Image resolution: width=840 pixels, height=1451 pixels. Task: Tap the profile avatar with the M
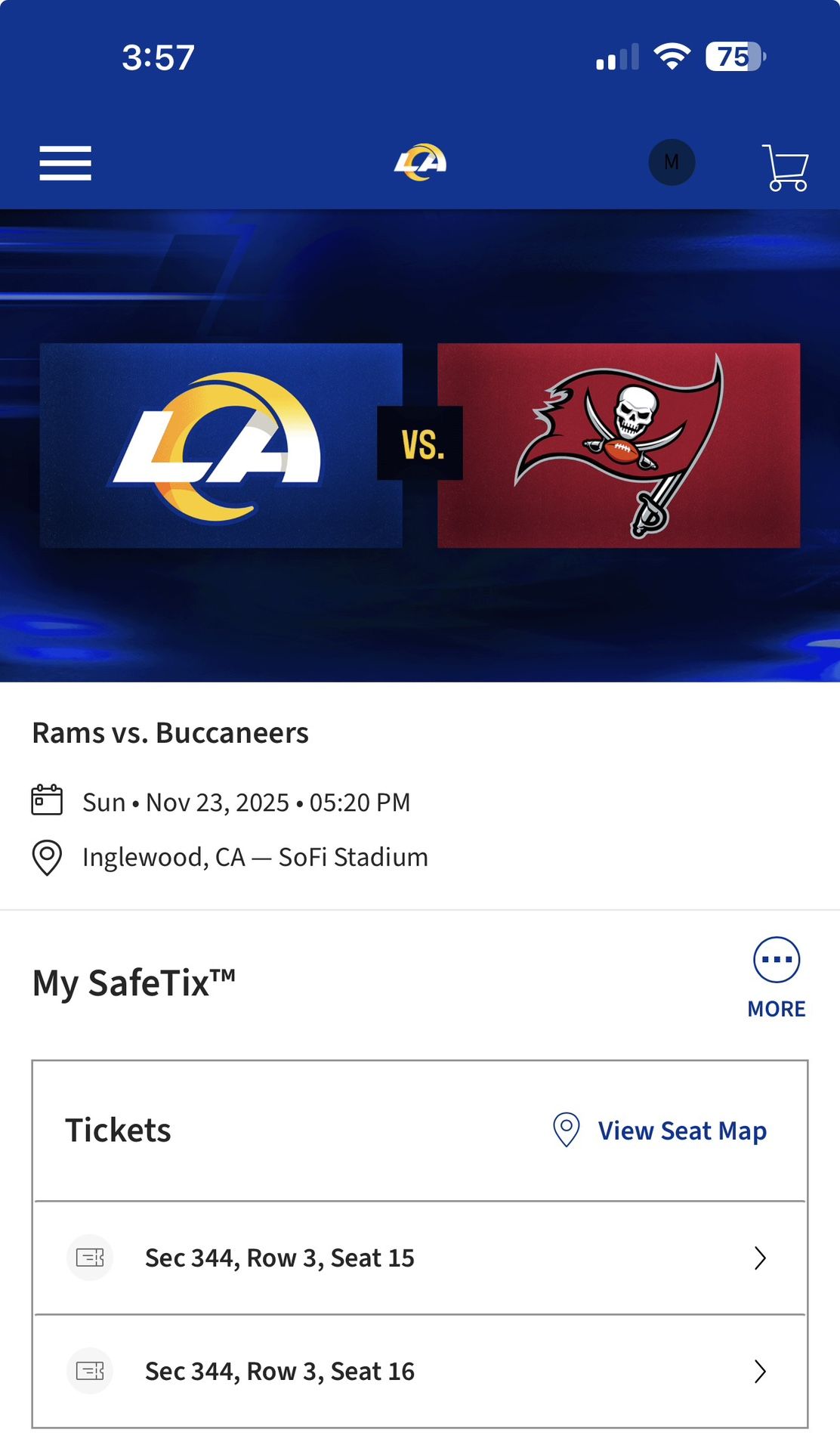(672, 162)
